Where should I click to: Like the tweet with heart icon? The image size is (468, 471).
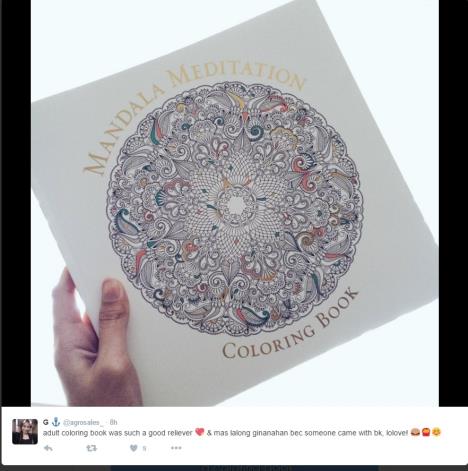tap(134, 448)
